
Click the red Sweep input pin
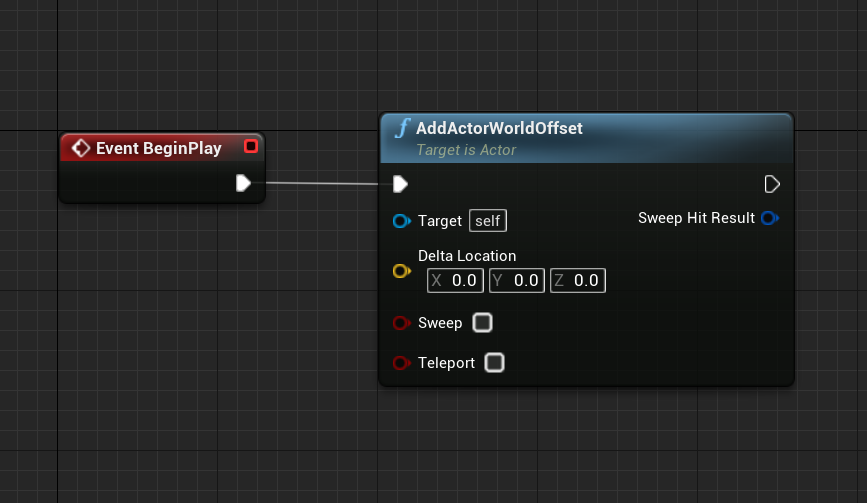pos(401,323)
